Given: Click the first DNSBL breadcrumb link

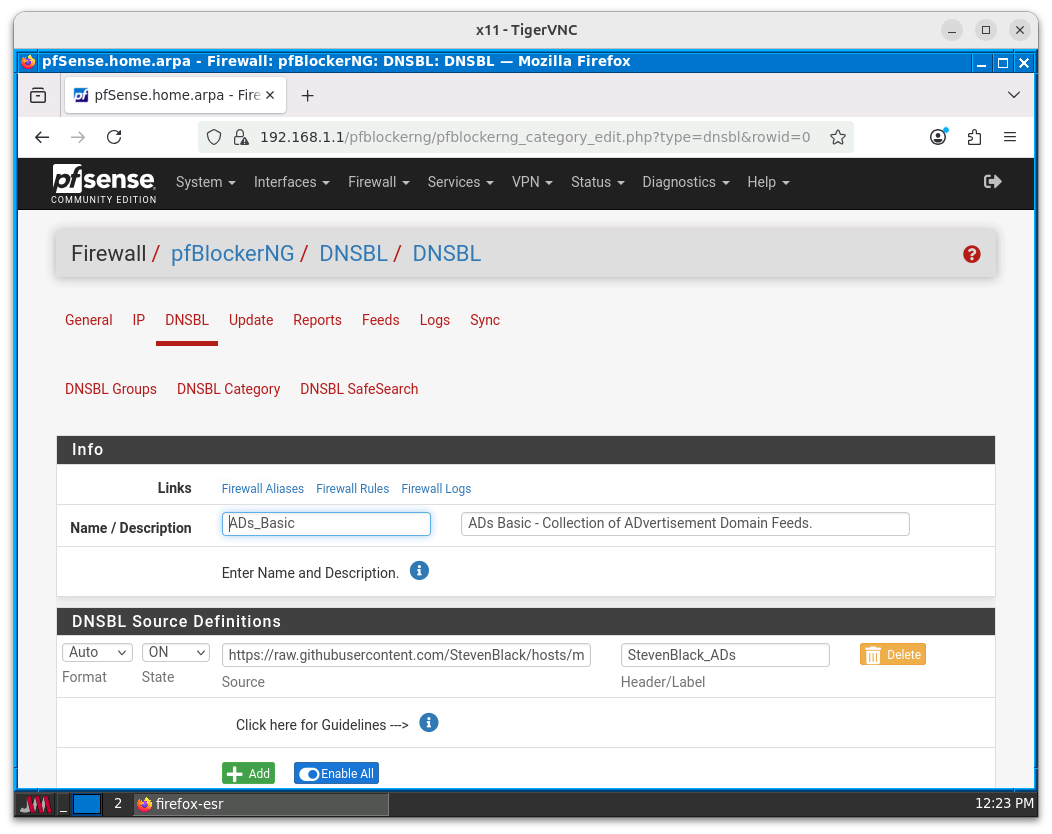Looking at the screenshot, I should click(x=353, y=254).
